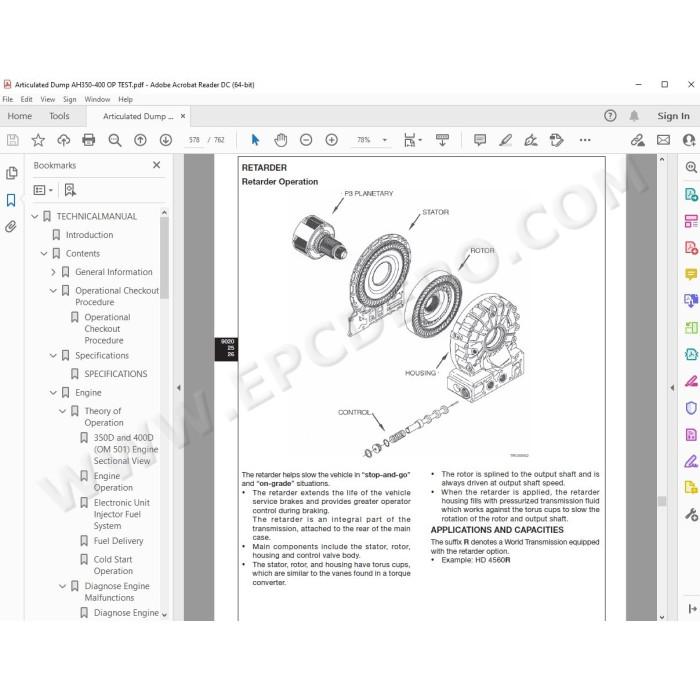The height and width of the screenshot is (700, 700).
Task: Open the scrolling mode tool
Action: point(442,140)
